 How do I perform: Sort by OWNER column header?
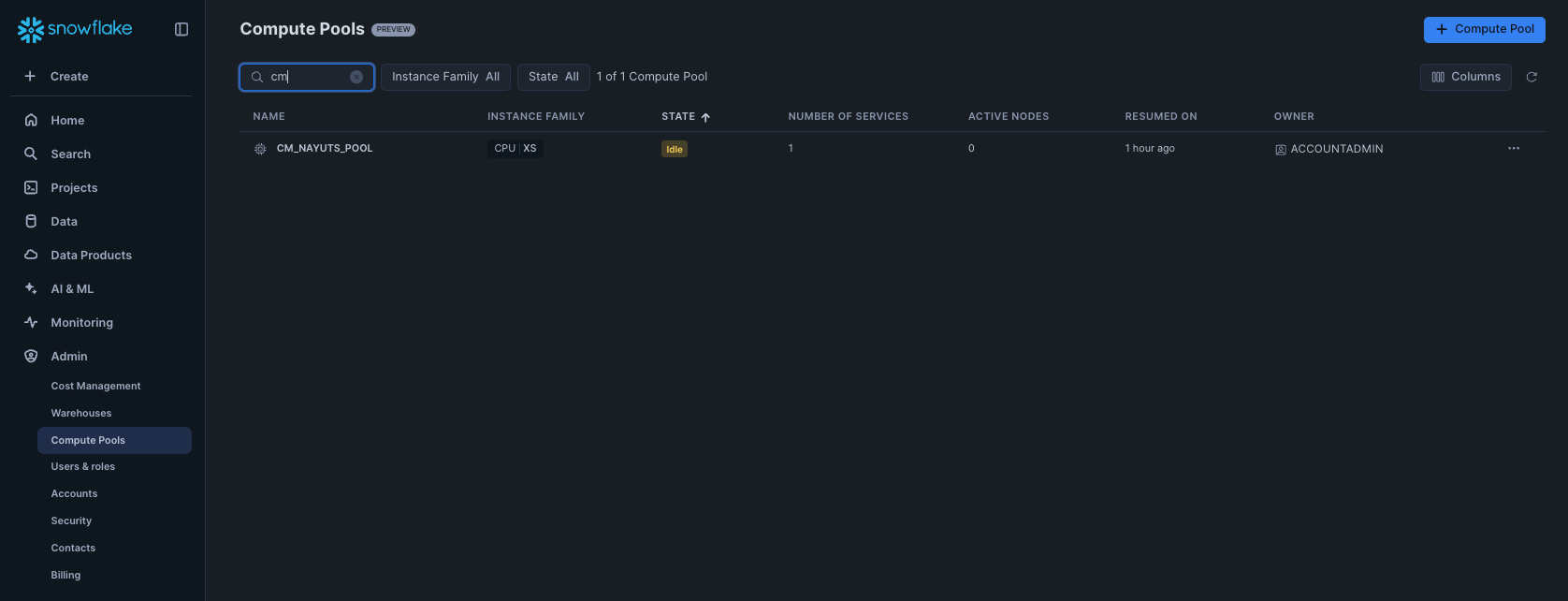1294,116
